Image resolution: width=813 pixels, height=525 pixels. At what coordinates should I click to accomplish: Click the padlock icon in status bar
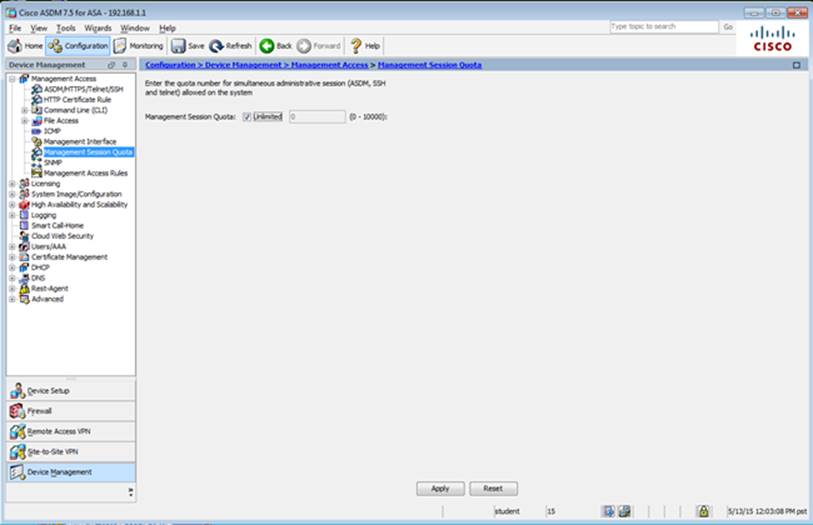click(703, 511)
